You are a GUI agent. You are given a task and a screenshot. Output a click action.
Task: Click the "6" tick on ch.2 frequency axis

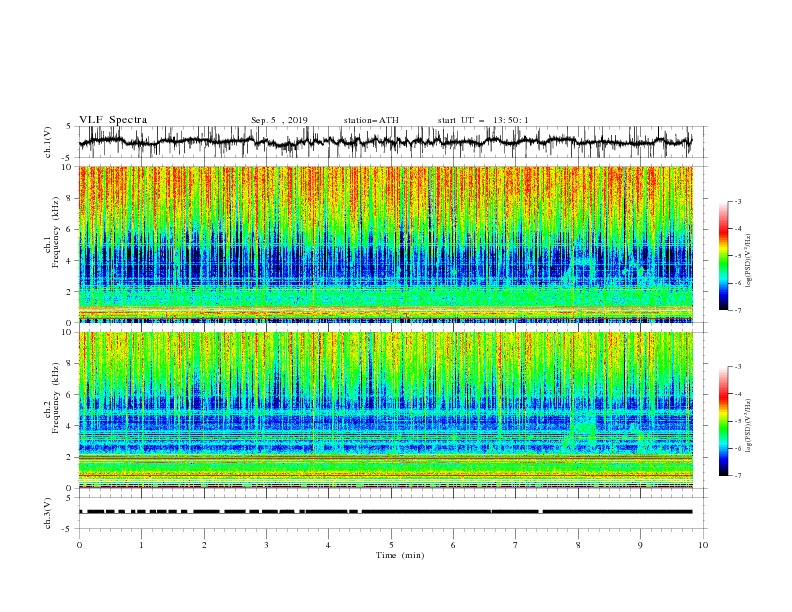tap(71, 395)
